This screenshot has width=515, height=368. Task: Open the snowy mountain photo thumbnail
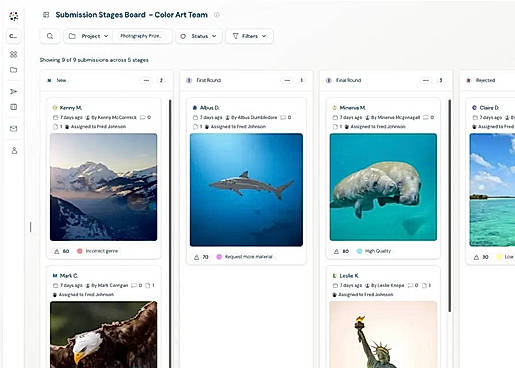coord(103,187)
